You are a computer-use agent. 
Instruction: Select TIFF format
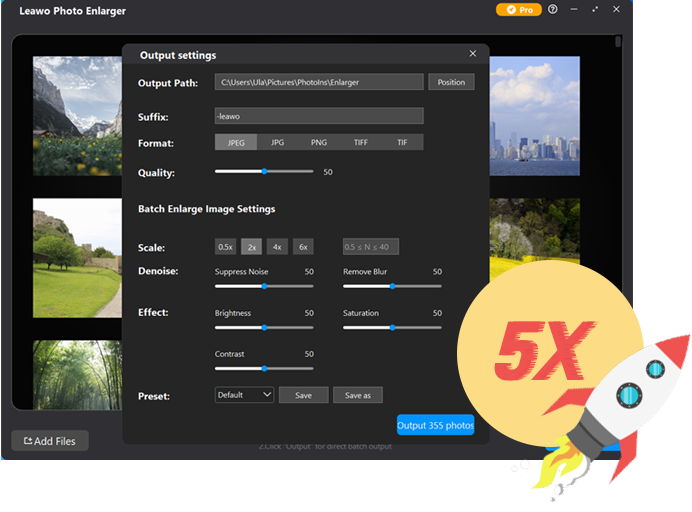361,143
